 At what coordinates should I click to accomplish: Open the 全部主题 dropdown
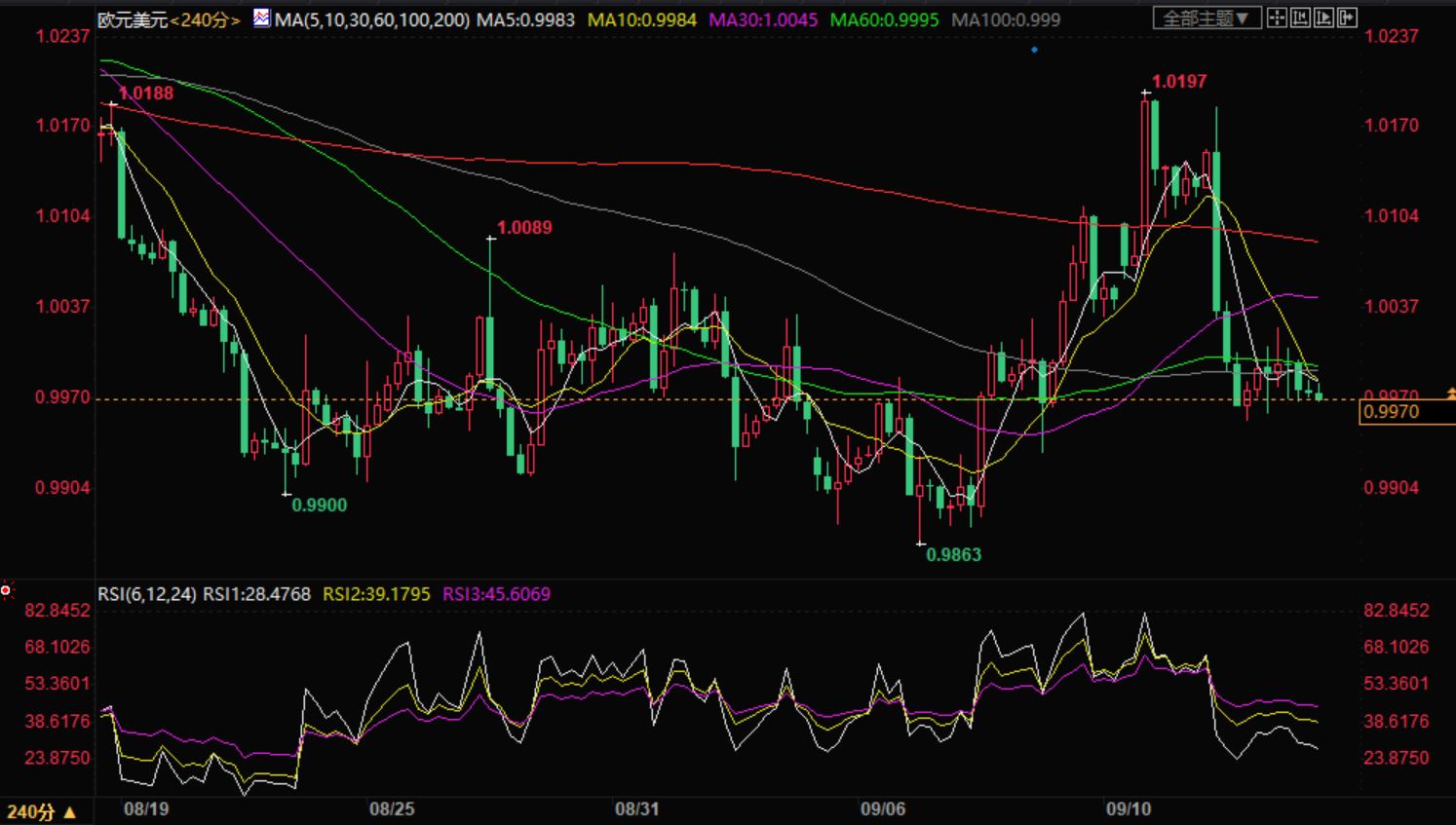1207,18
